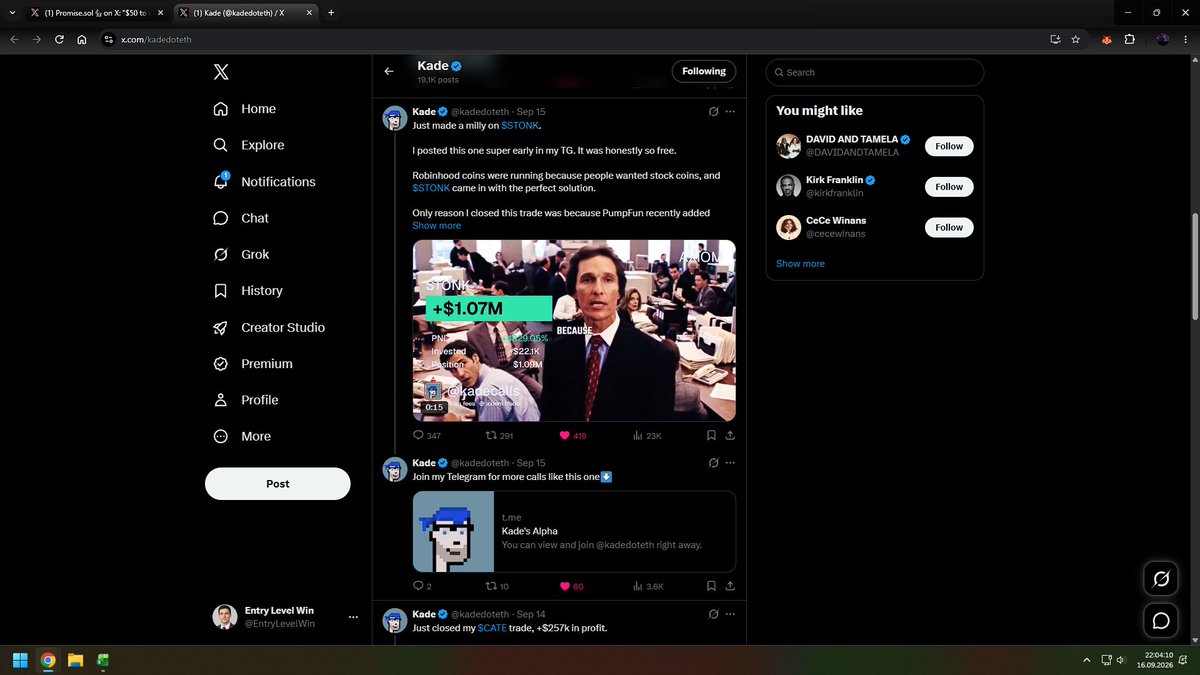View analytics of Telegram post (3.6K)

[x=648, y=586]
